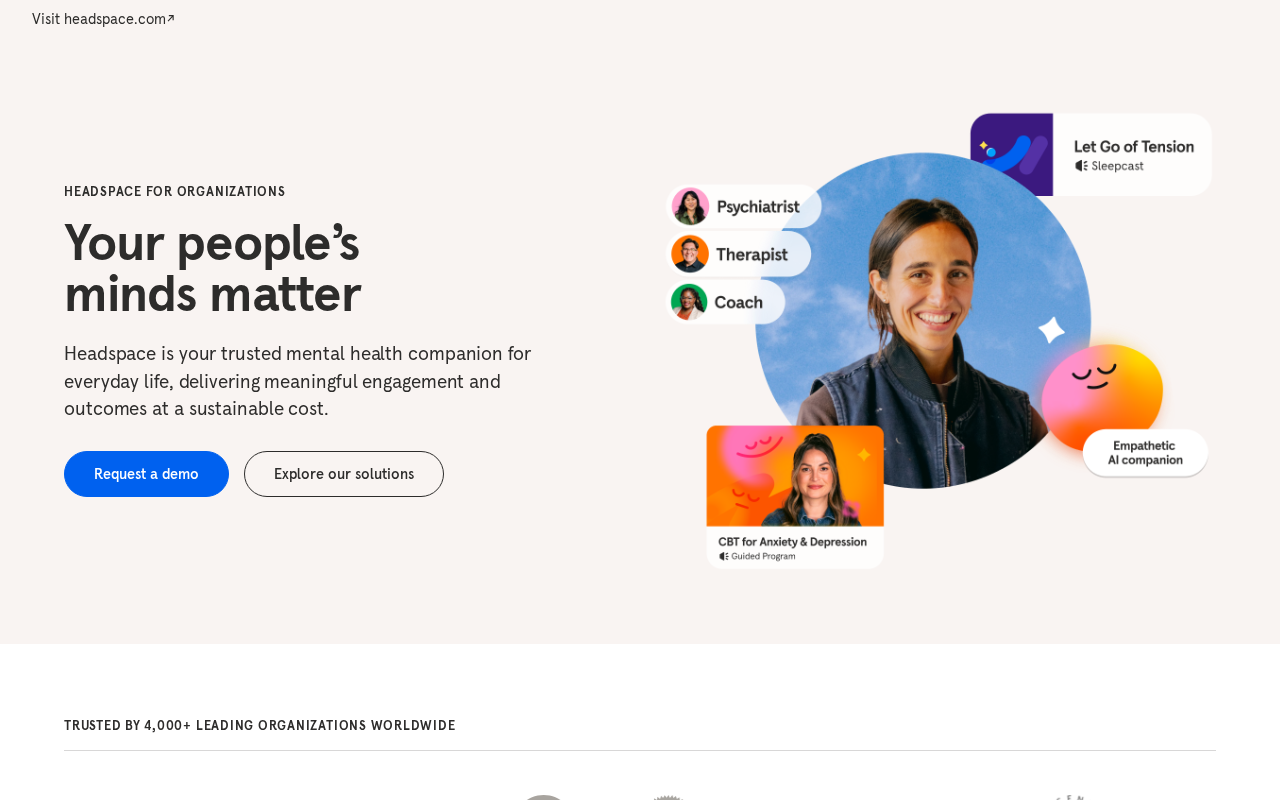Open Explore our solutions
Screen dimensions: 1280x800
[344, 474]
